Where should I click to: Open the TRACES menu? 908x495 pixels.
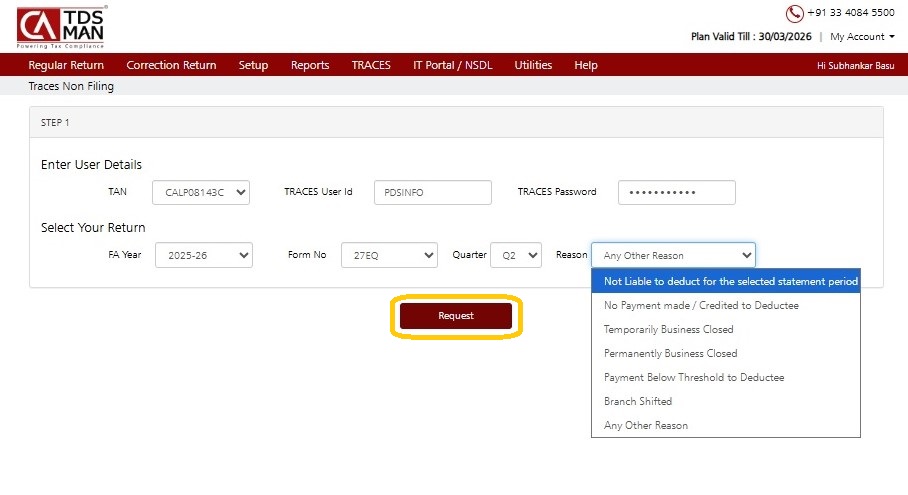pyautogui.click(x=371, y=65)
